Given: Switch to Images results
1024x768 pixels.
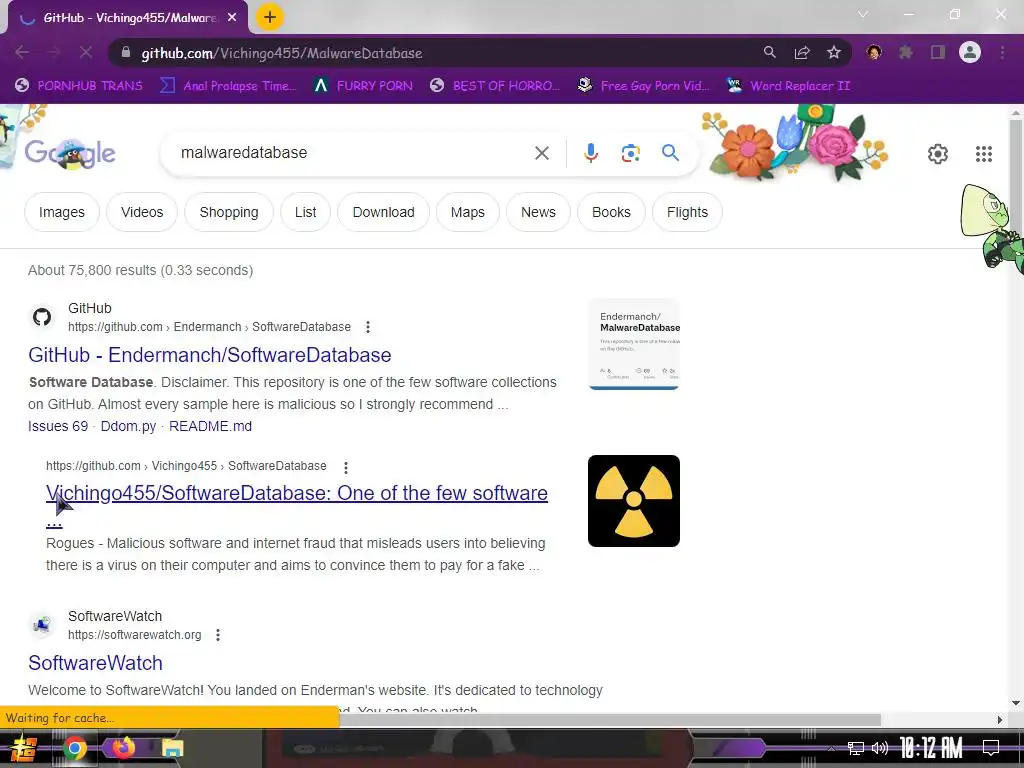Looking at the screenshot, I should (x=61, y=212).
